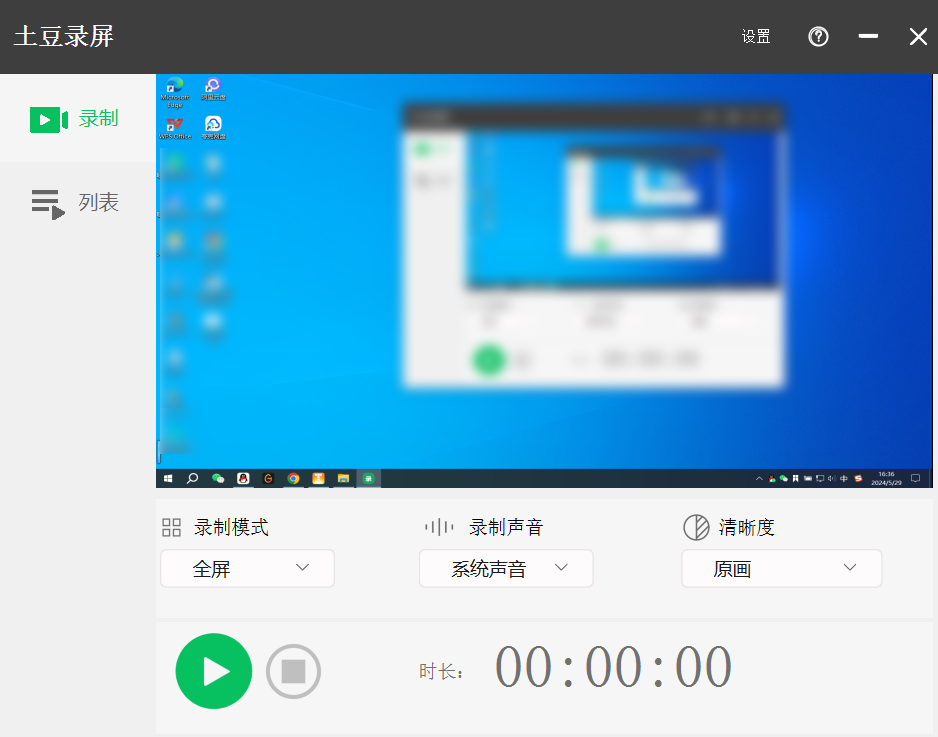Viewport: 938px width, 737px height.
Task: Click the desktop recording preview
Action: coord(544,281)
